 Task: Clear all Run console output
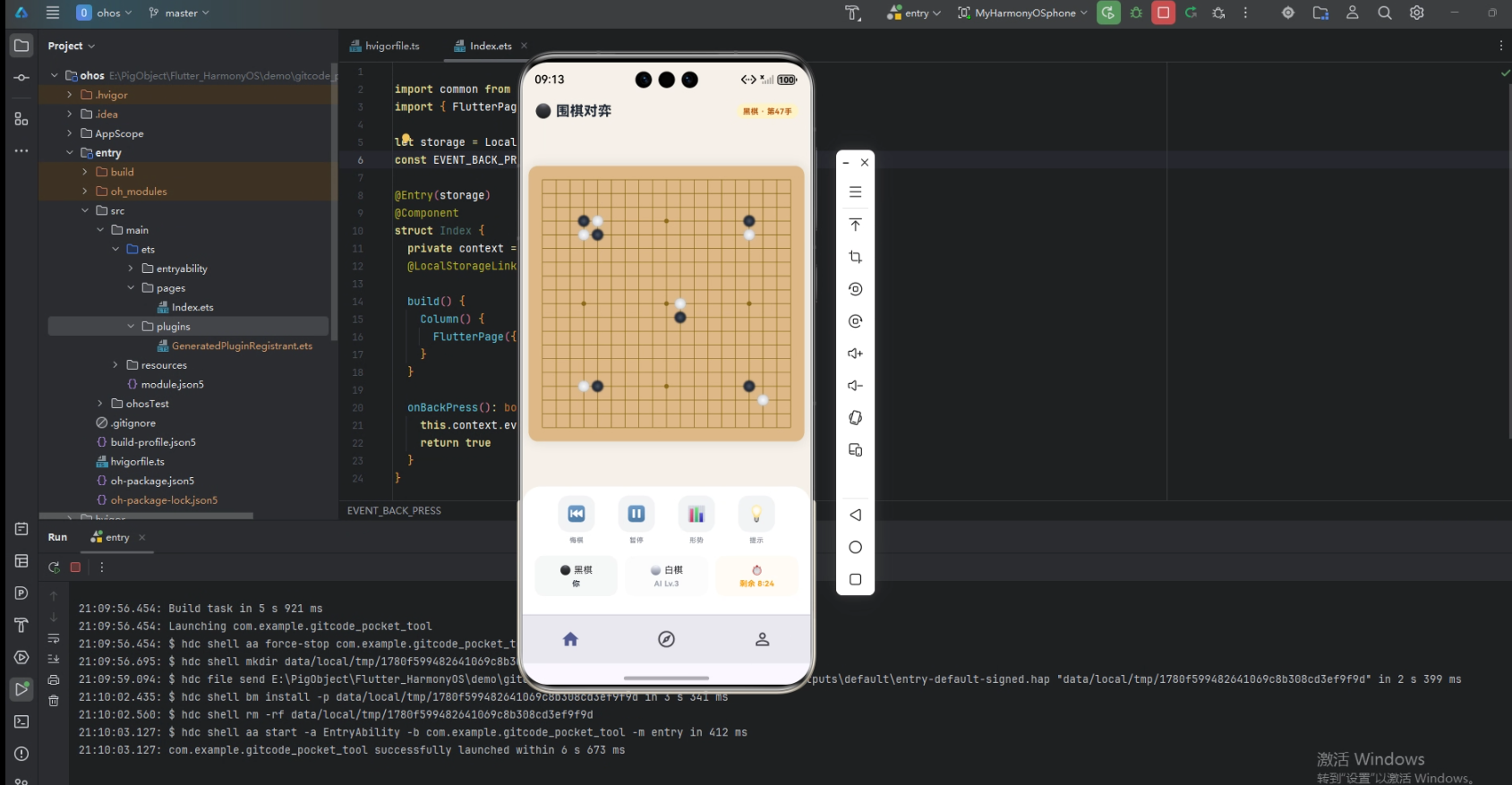[x=54, y=701]
